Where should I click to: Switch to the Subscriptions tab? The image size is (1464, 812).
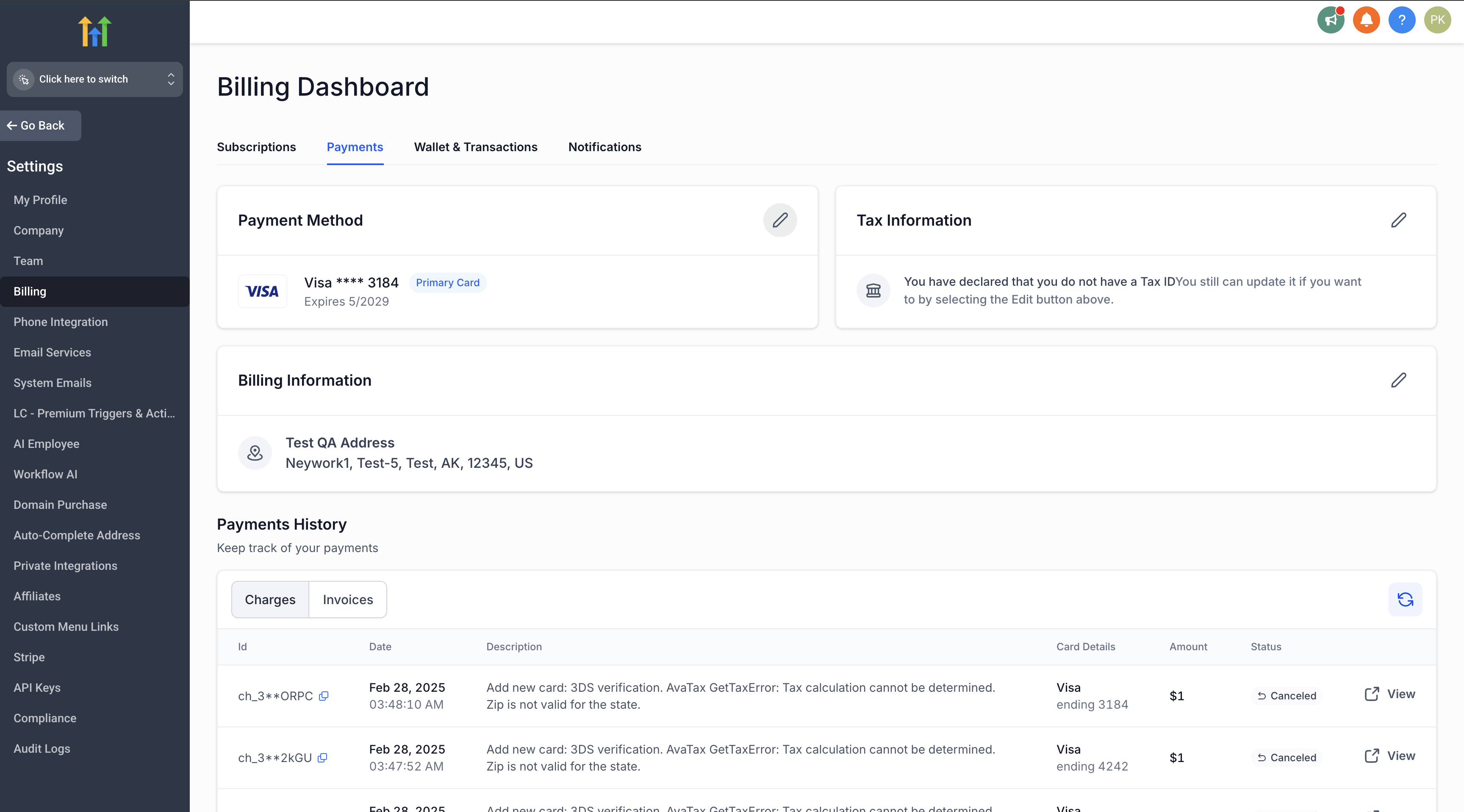click(256, 147)
